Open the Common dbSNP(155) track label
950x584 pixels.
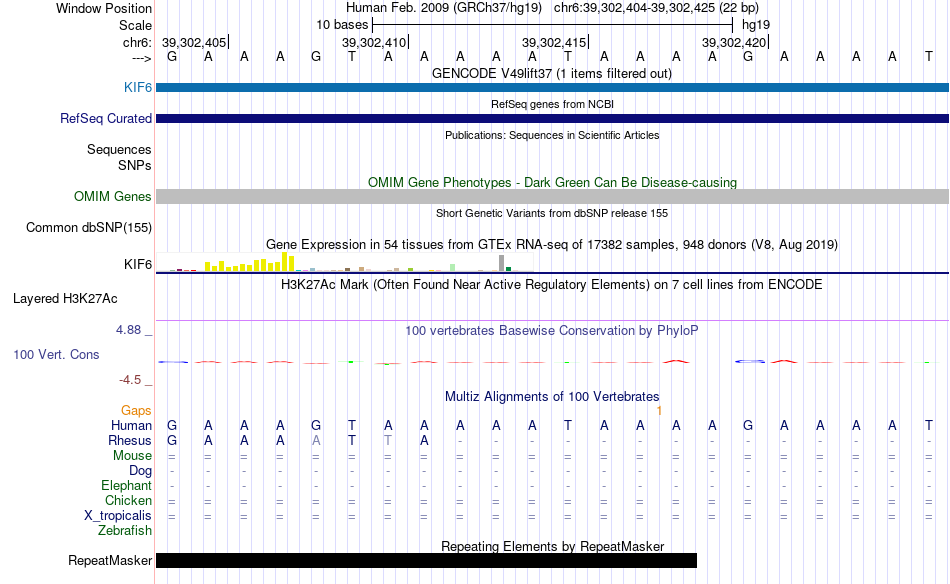coord(88,227)
